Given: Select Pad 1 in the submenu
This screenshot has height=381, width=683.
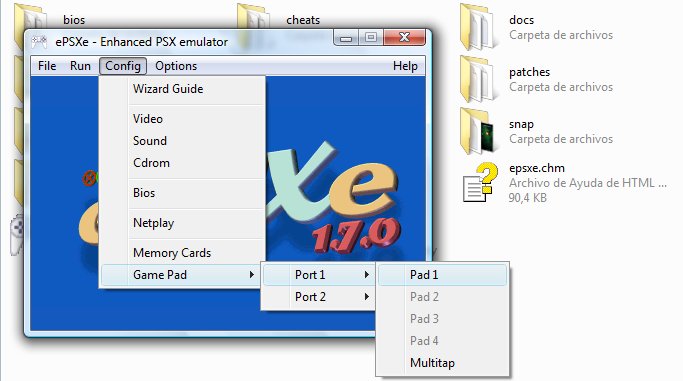Looking at the screenshot, I should coord(443,275).
